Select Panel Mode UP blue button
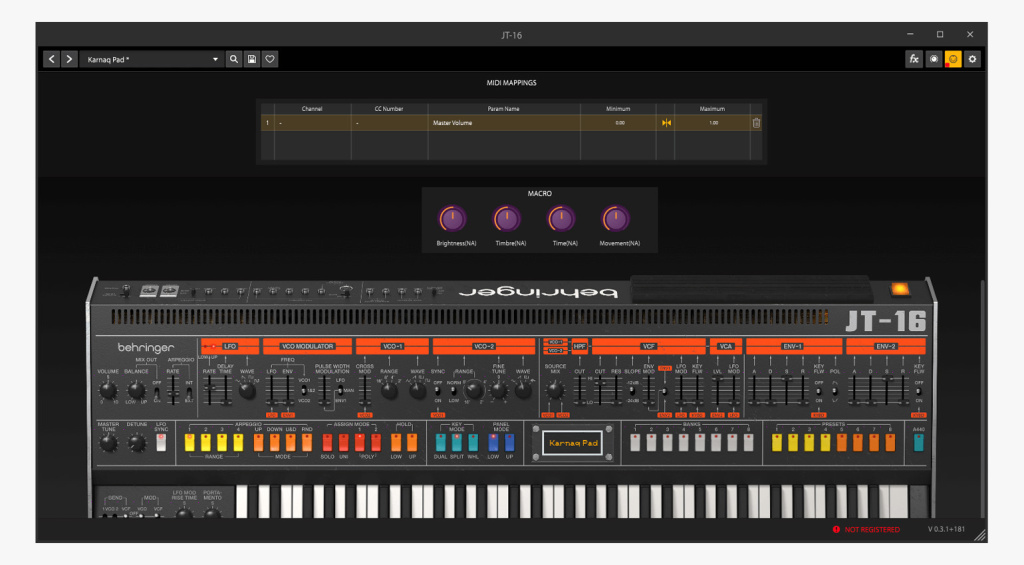This screenshot has width=1024, height=565. [x=509, y=442]
